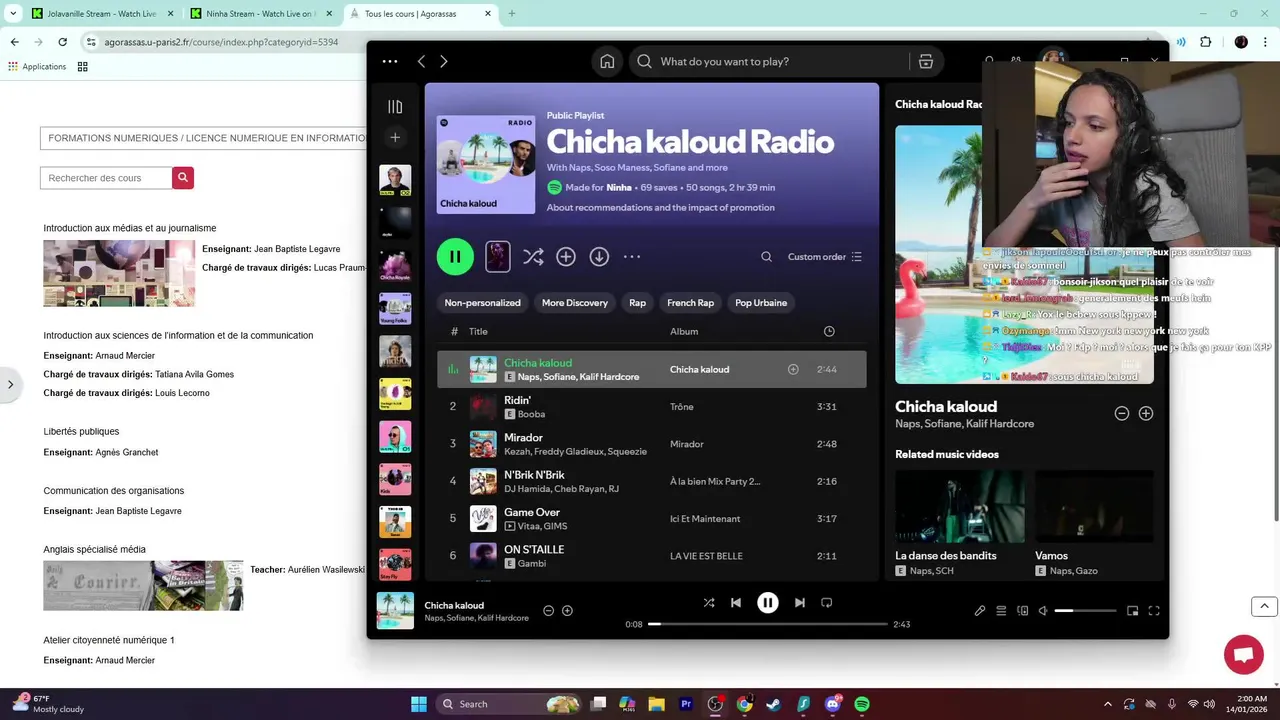This screenshot has height=720, width=1280.
Task: Like current song with bottom bar plus
Action: [x=567, y=610]
